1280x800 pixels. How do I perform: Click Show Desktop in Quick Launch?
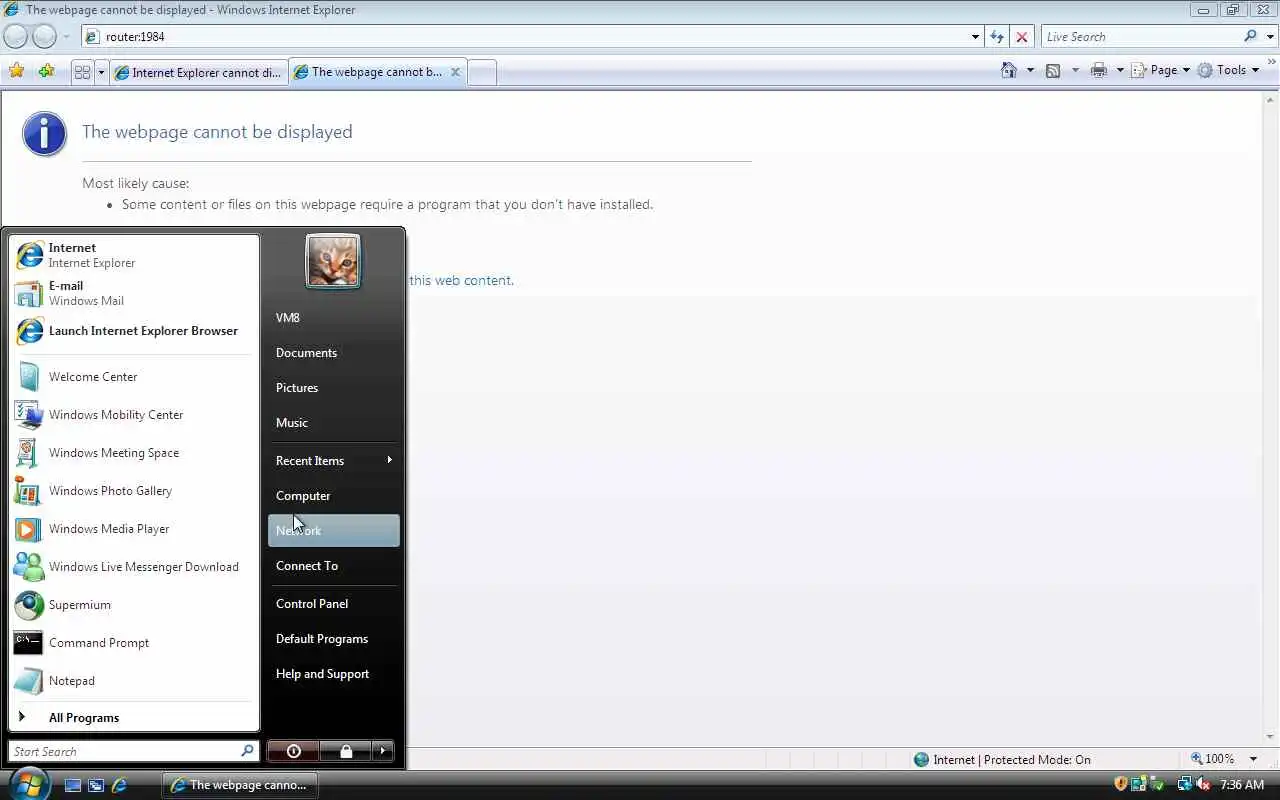pyautogui.click(x=72, y=786)
